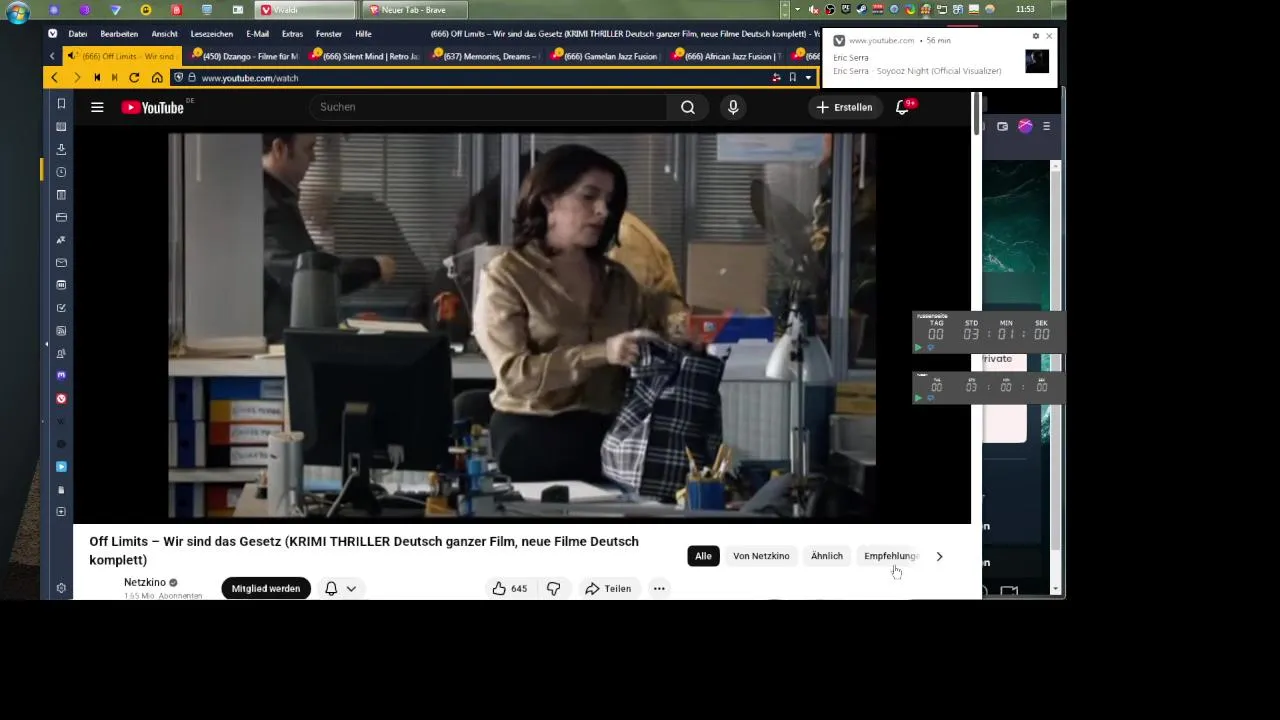
Task: Bookmark this page via address bar icon
Action: point(792,78)
